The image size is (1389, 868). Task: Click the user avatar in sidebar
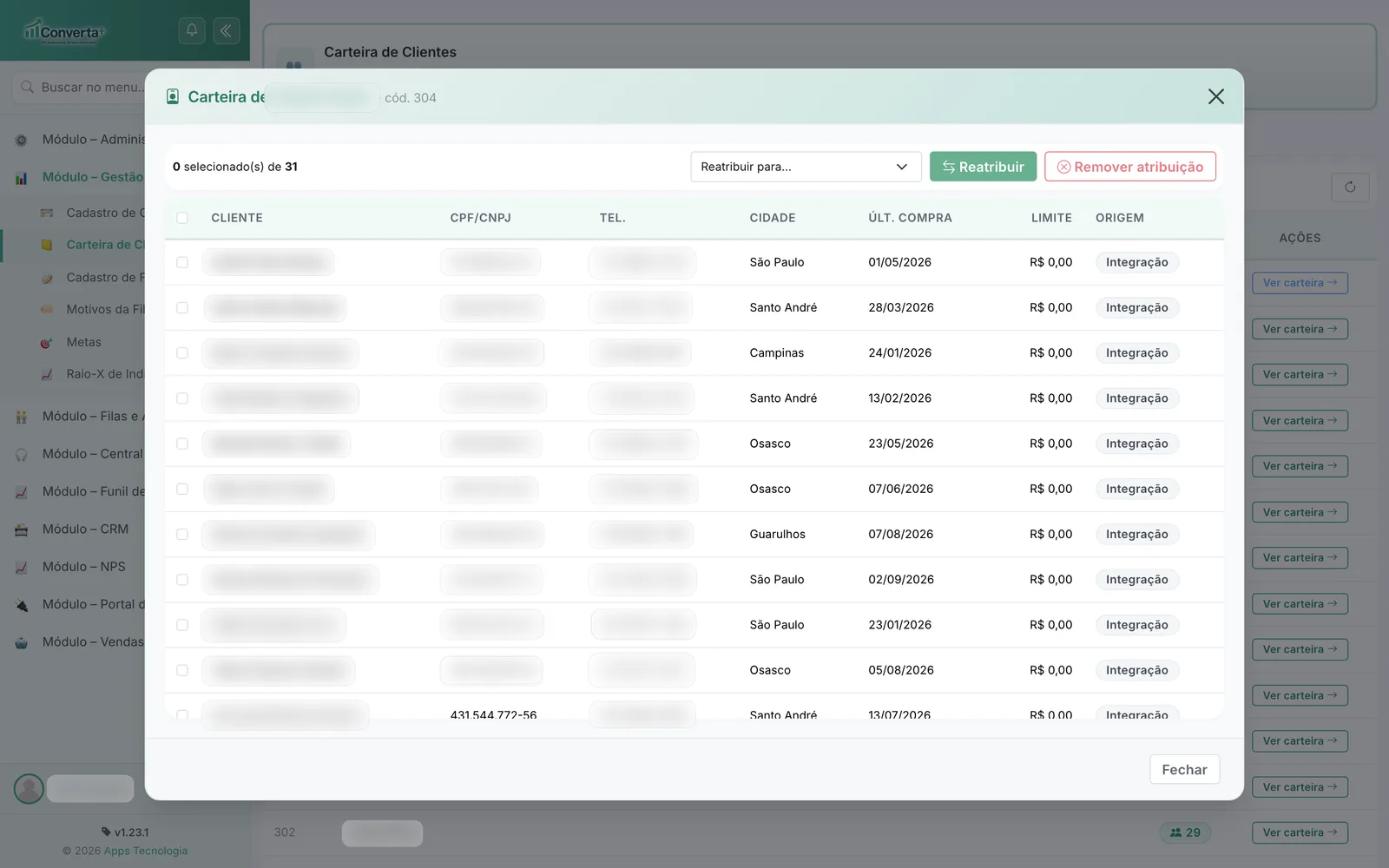coord(29,788)
